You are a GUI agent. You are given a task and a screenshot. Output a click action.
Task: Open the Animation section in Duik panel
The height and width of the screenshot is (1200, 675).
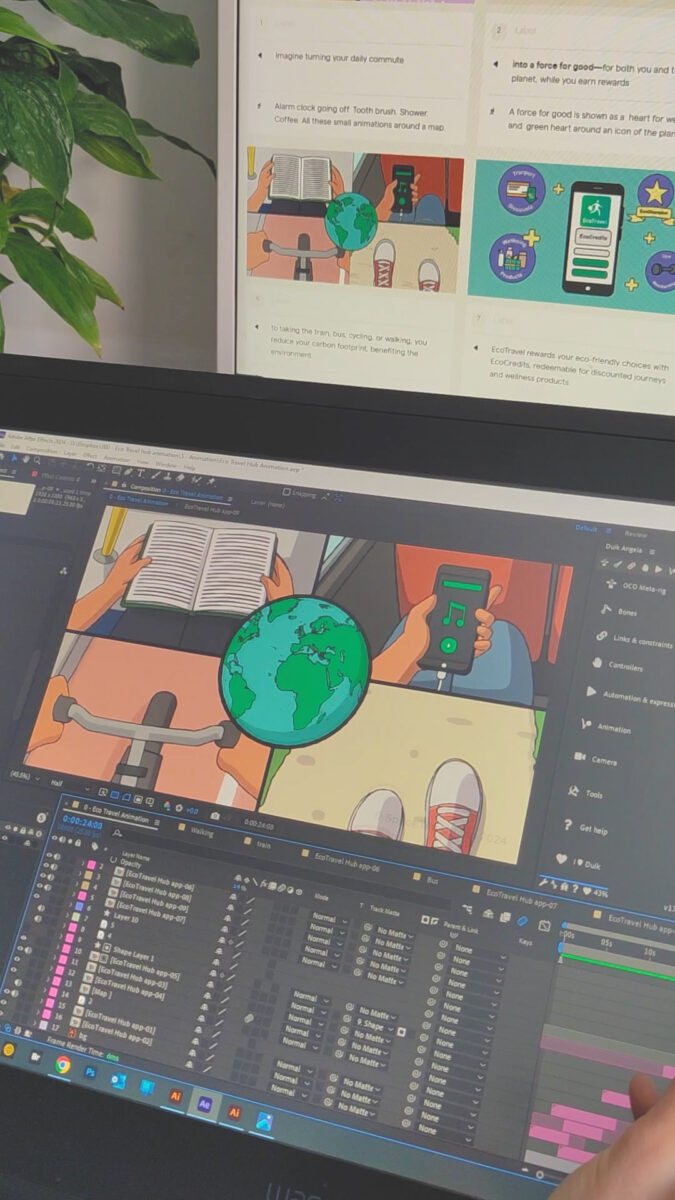pos(606,728)
